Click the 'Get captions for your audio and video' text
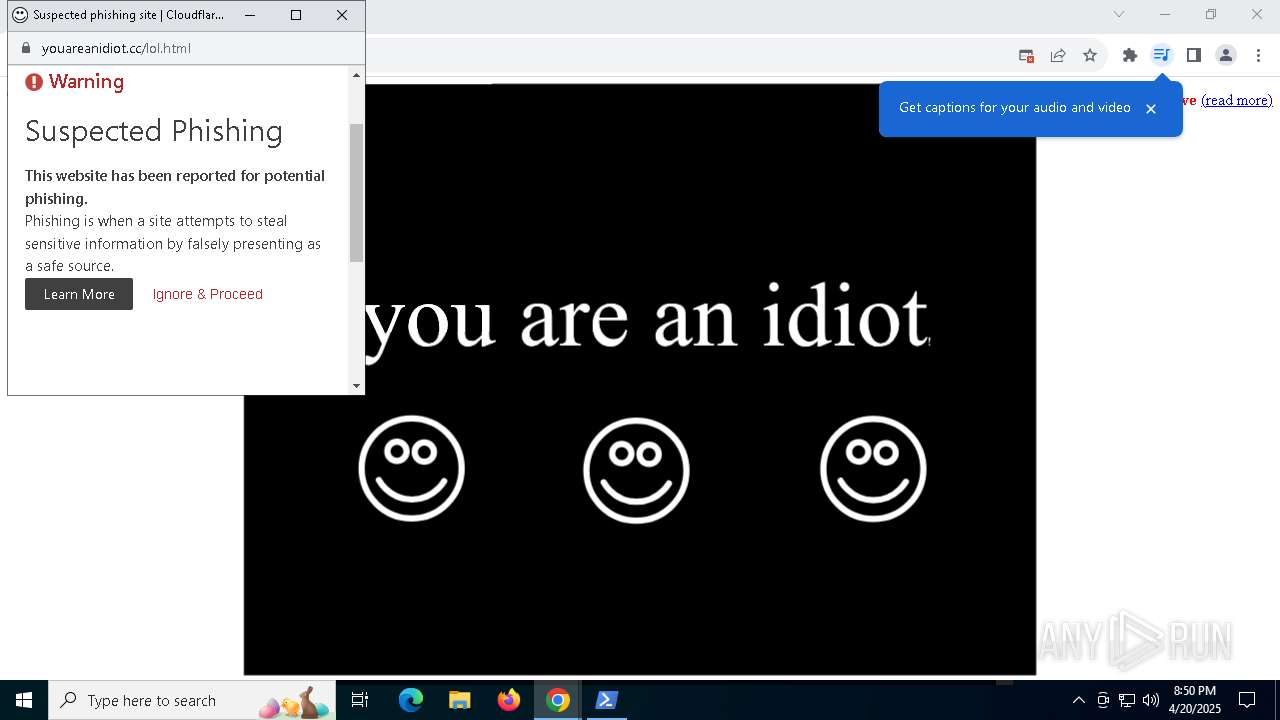This screenshot has width=1280, height=720. click(1015, 107)
